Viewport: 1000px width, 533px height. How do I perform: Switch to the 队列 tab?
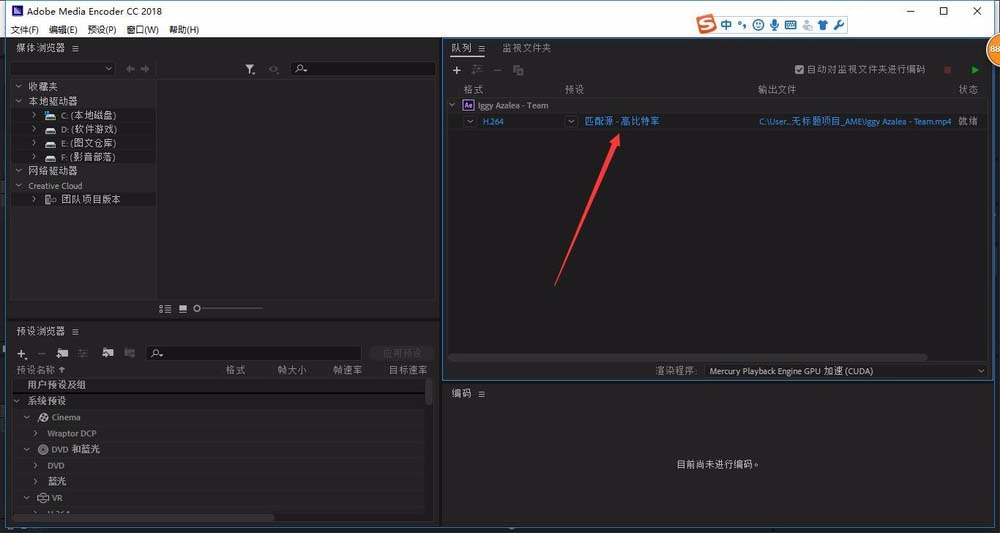click(x=461, y=48)
